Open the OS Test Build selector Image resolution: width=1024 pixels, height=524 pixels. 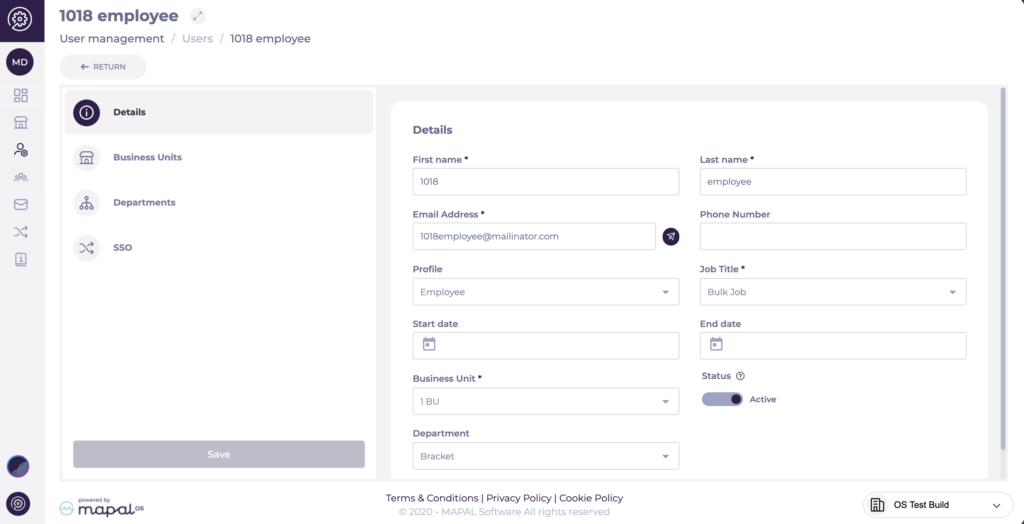pos(934,505)
